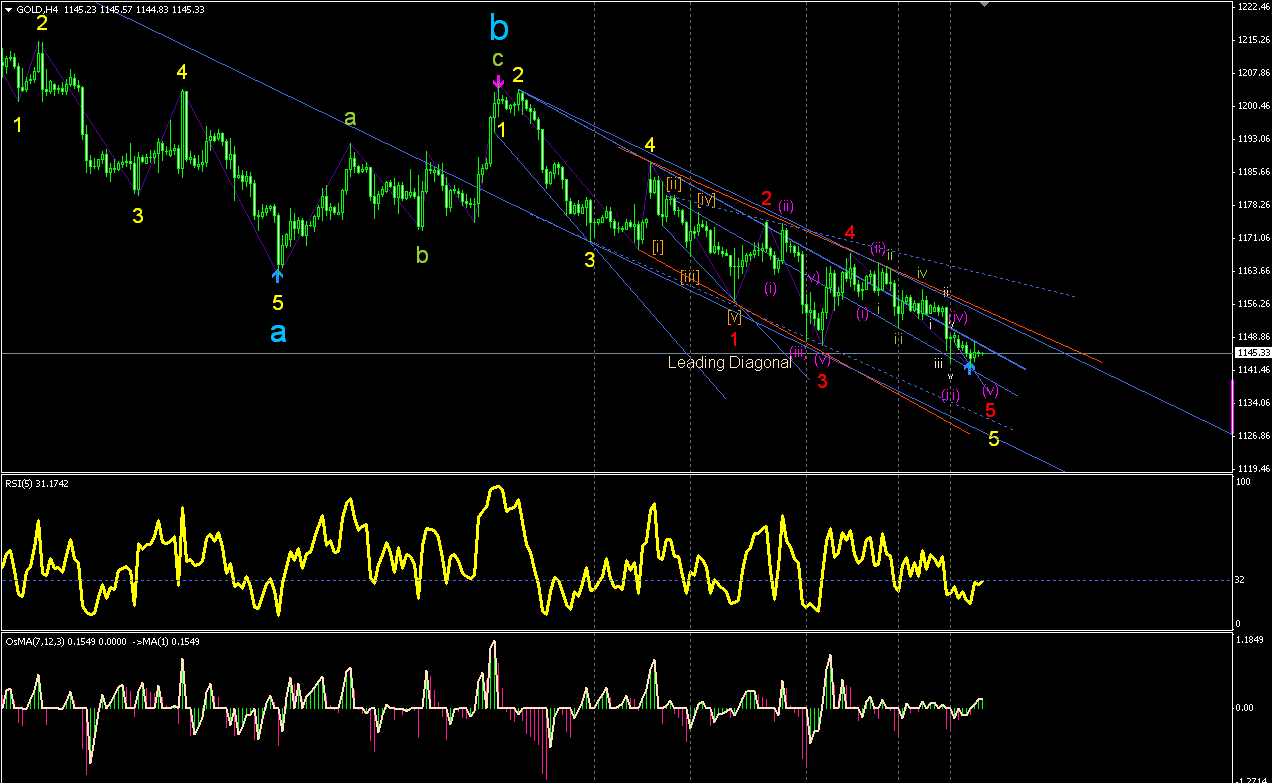Click the OsMA(7,12,3) indicator label
Screen dimensions: 1272x783
point(102,641)
